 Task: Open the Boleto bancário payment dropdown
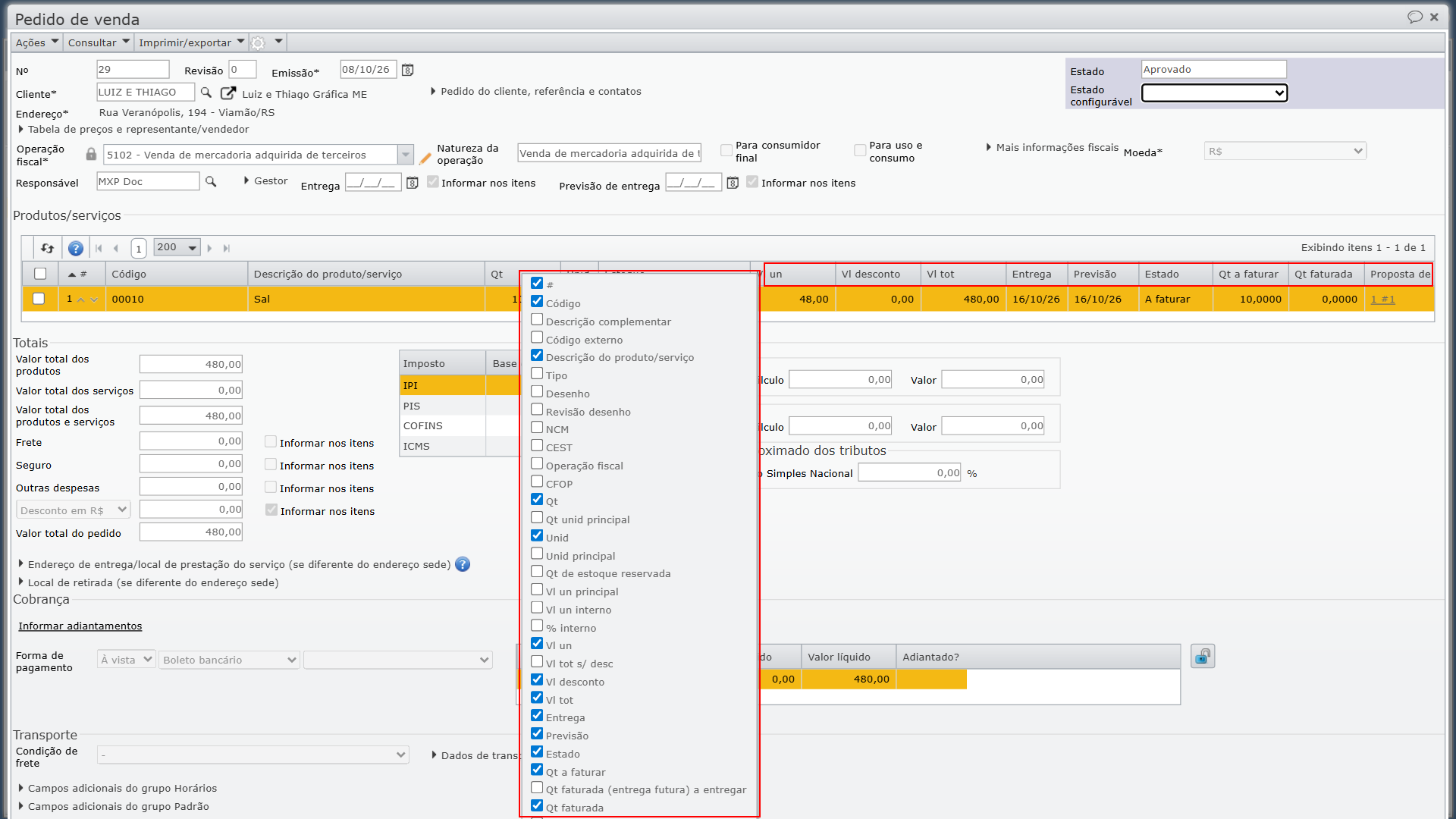point(229,660)
